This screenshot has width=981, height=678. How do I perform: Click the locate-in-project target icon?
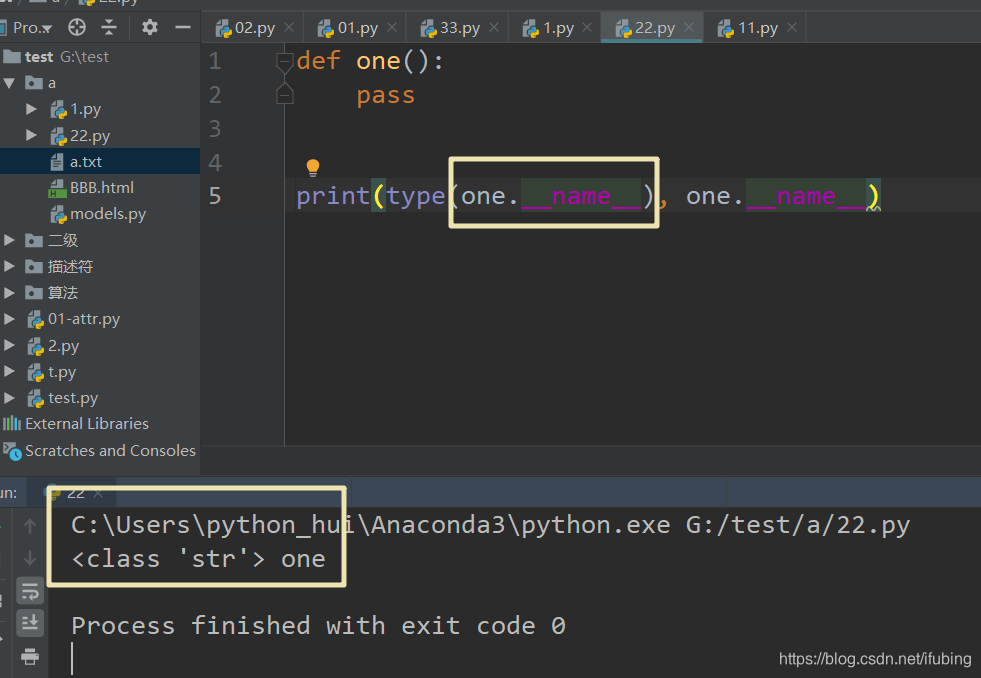tap(77, 27)
